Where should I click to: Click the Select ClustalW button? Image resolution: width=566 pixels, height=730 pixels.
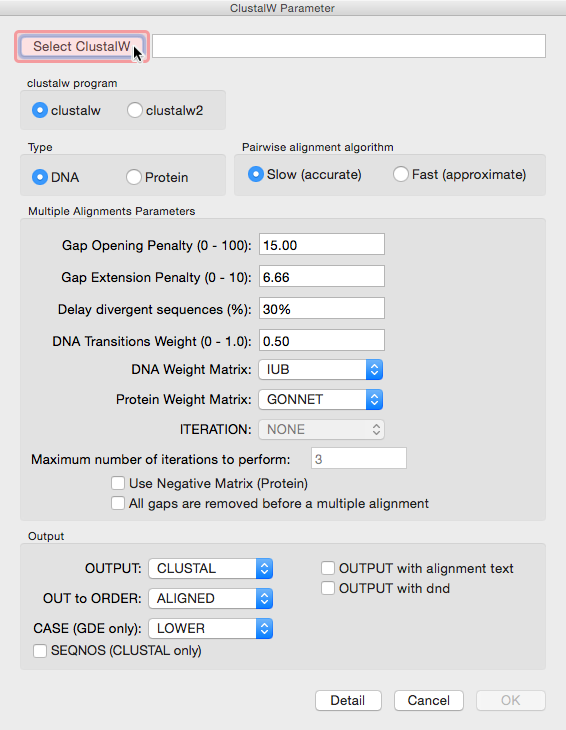tap(82, 46)
